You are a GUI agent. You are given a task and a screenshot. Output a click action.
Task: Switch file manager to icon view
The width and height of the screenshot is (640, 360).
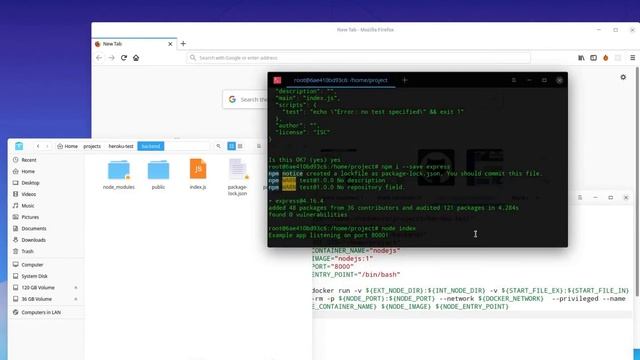pyautogui.click(x=231, y=146)
